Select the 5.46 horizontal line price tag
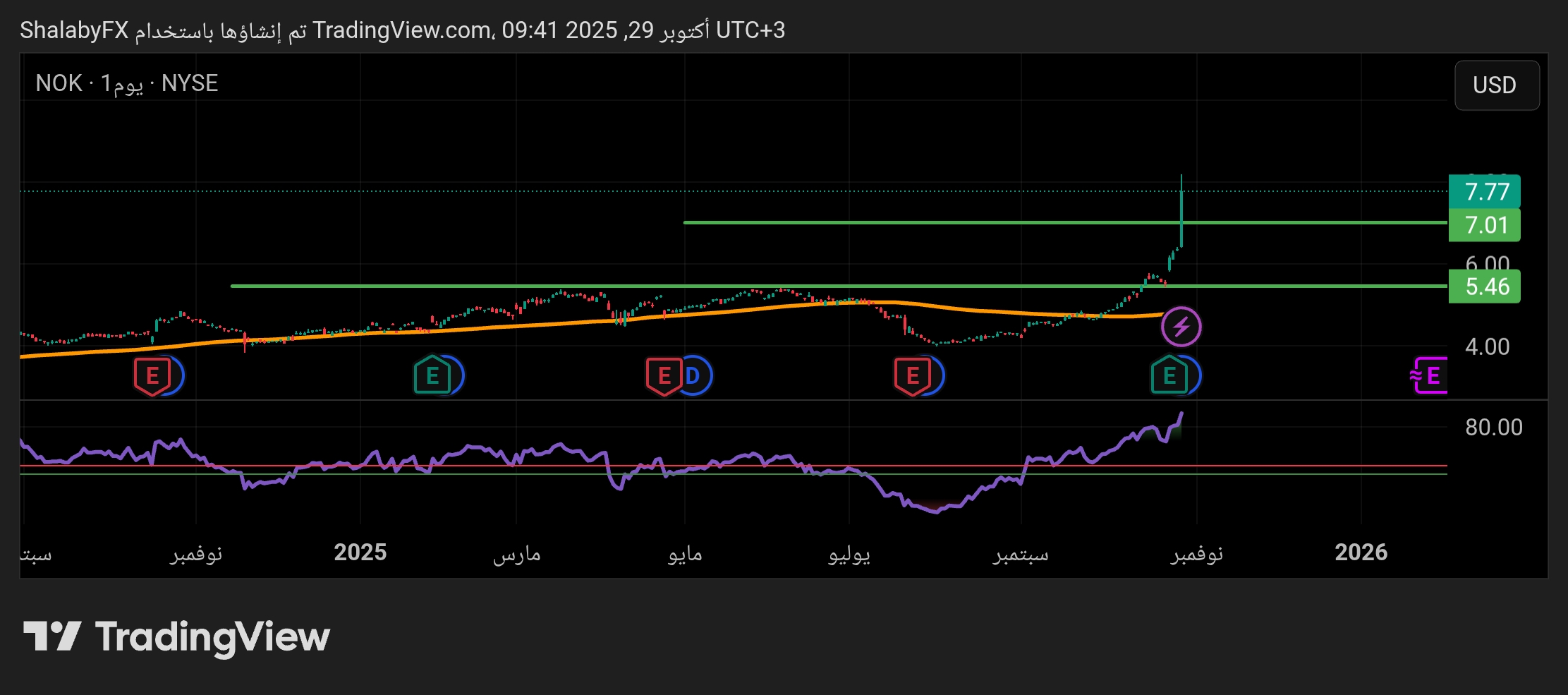Screen dimensions: 1568x695 click(x=1484, y=286)
